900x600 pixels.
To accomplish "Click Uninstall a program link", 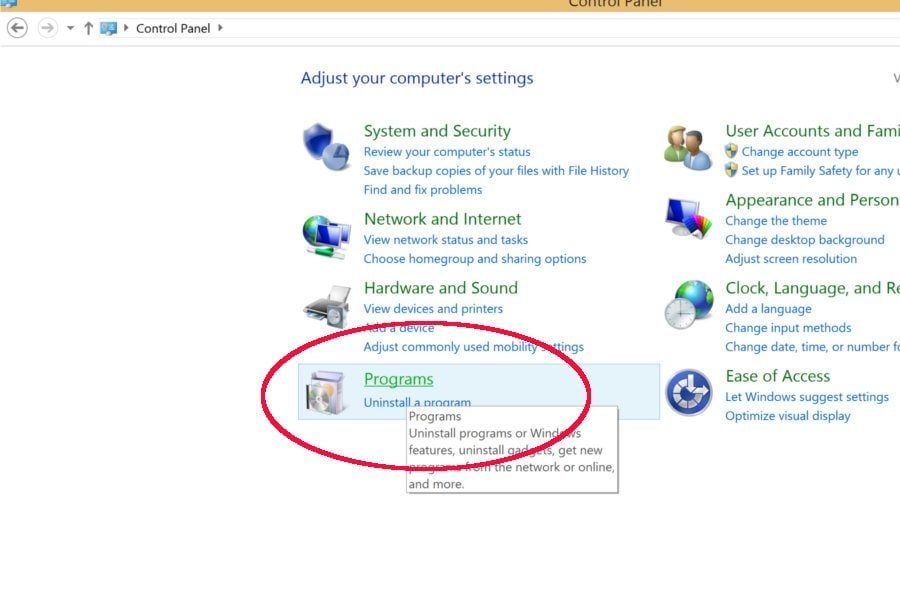I will [x=417, y=402].
